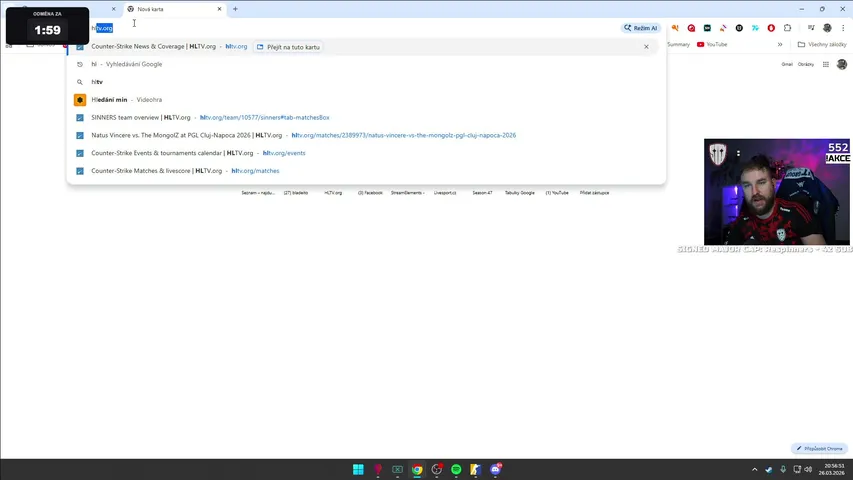Click Přejít na tuto kartu button
Image resolution: width=853 pixels, height=480 pixels.
click(288, 47)
